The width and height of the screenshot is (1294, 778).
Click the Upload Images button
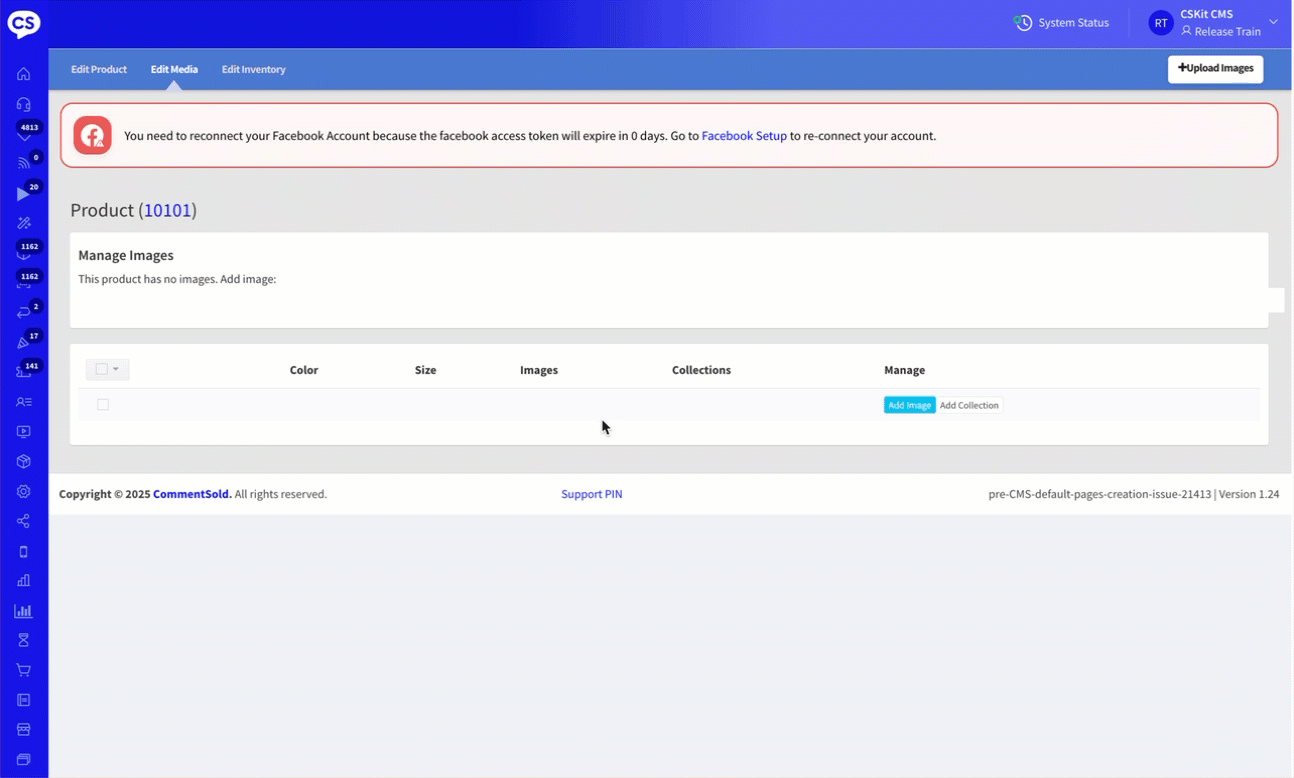pyautogui.click(x=1215, y=69)
